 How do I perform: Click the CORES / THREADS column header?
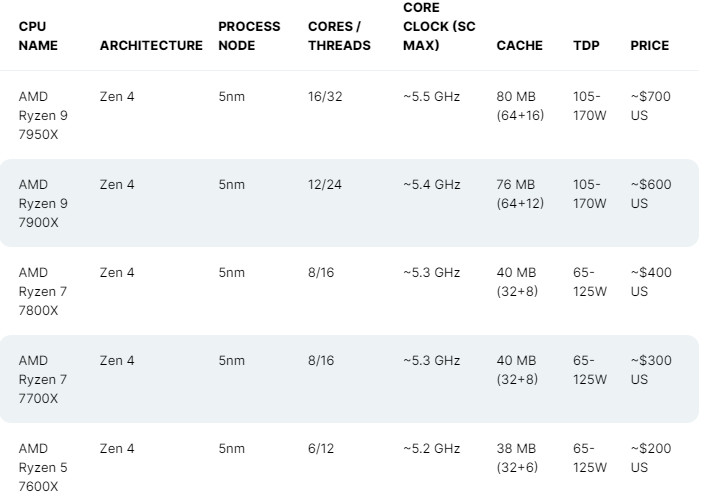coord(339,36)
